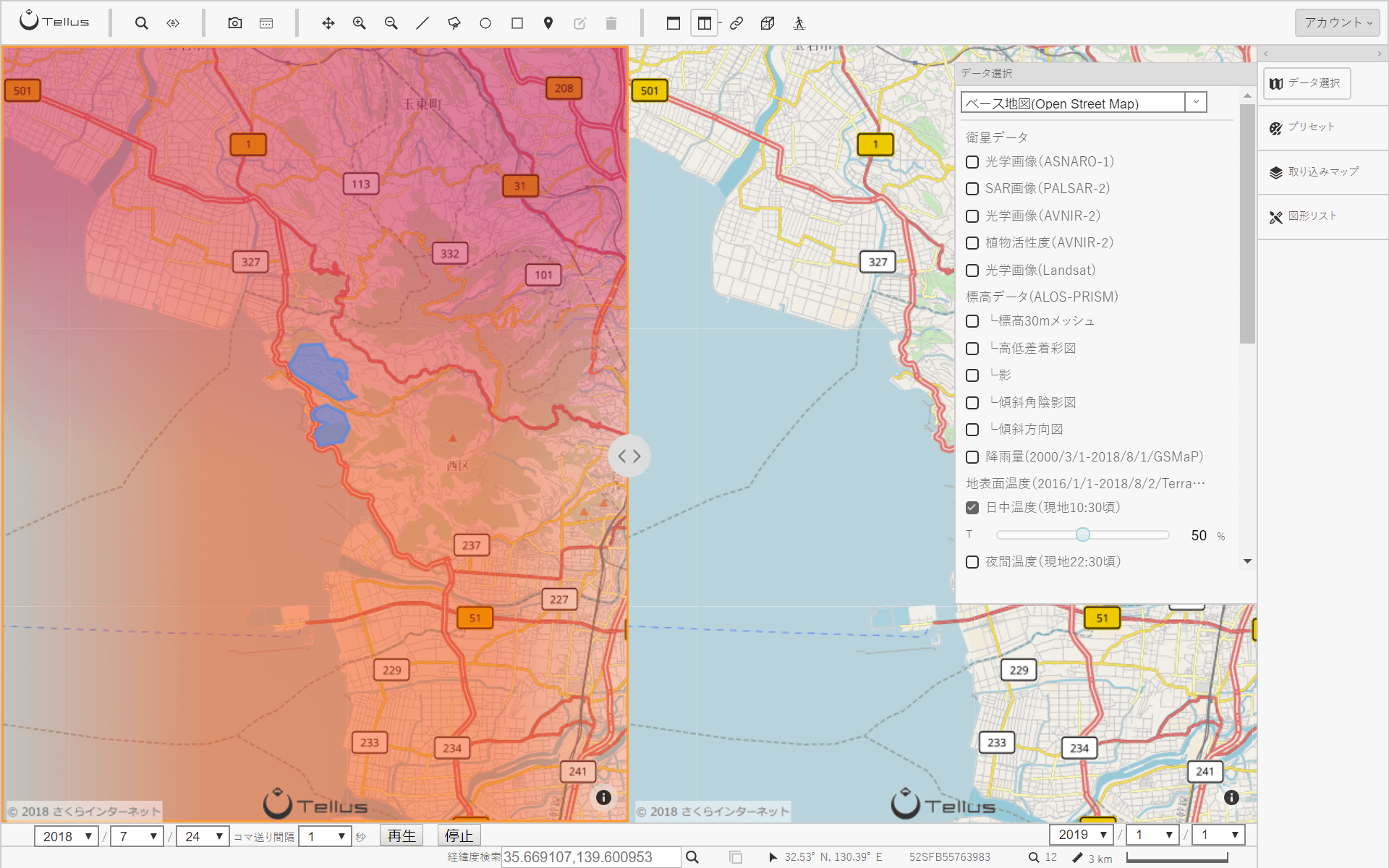The height and width of the screenshot is (868, 1389).
Task: Enable 降雨量 GSMaP checkbox
Action: (972, 457)
